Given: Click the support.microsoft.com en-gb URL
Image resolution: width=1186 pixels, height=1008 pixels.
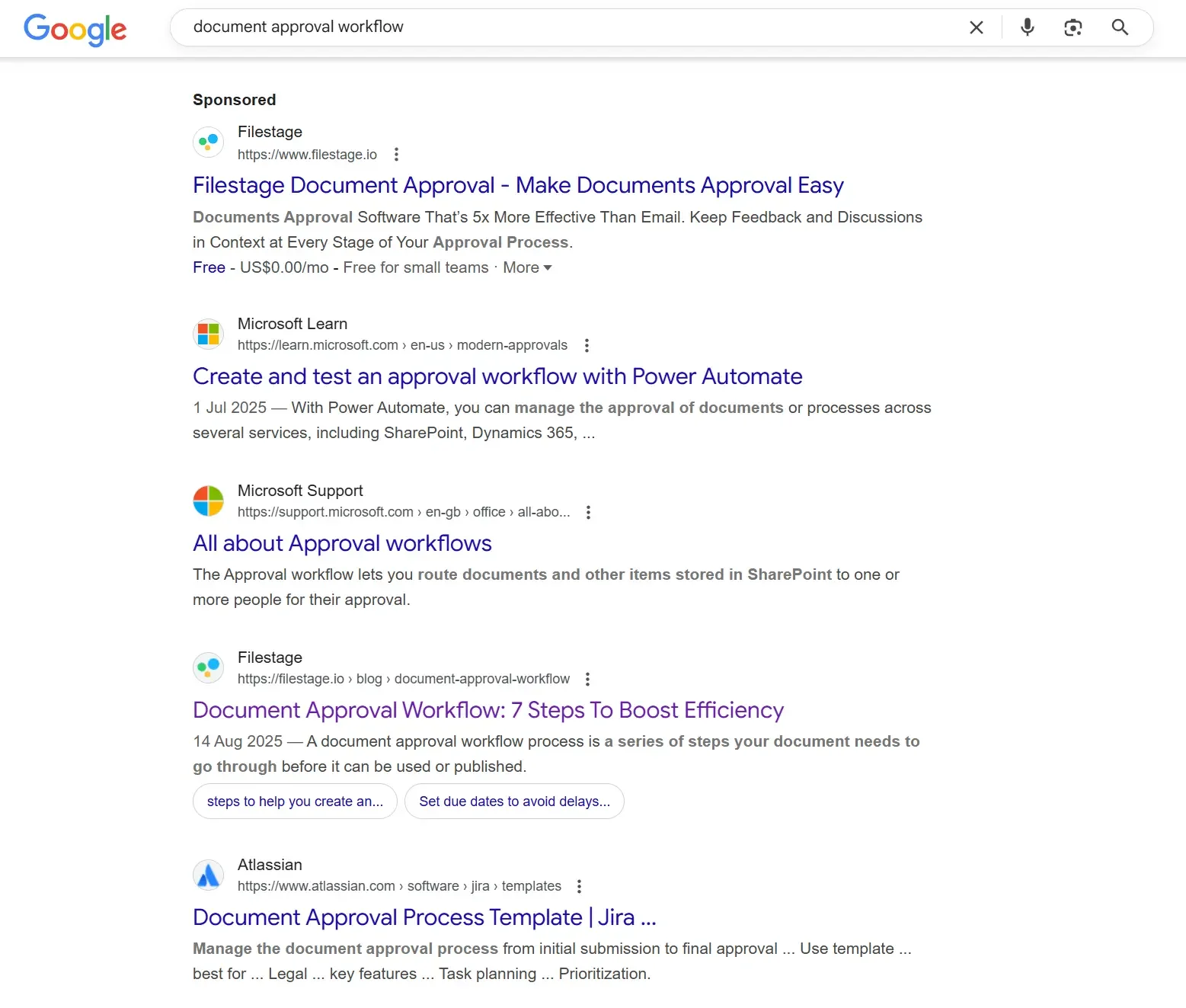Looking at the screenshot, I should pyautogui.click(x=404, y=512).
